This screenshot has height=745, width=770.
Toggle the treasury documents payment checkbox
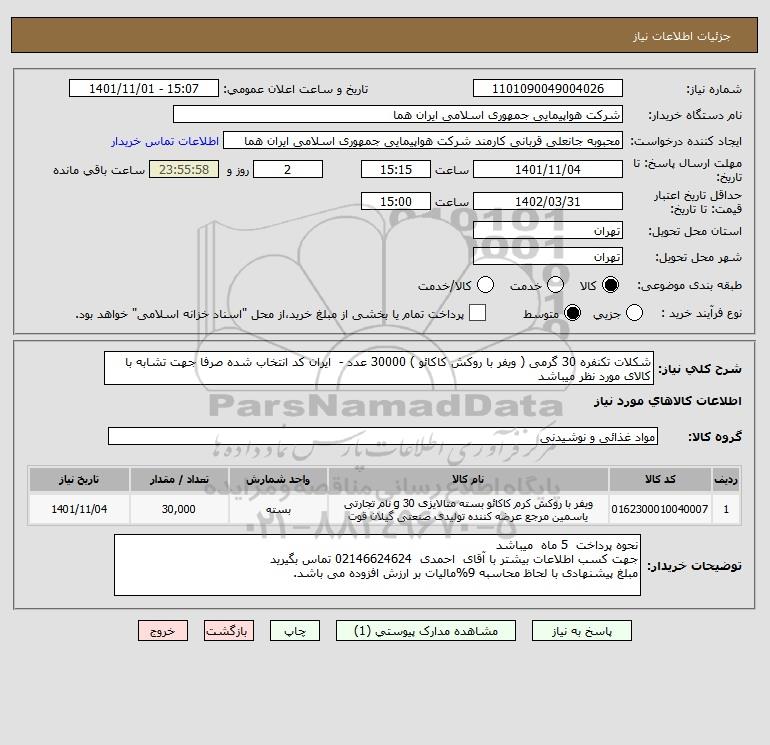tap(477, 313)
